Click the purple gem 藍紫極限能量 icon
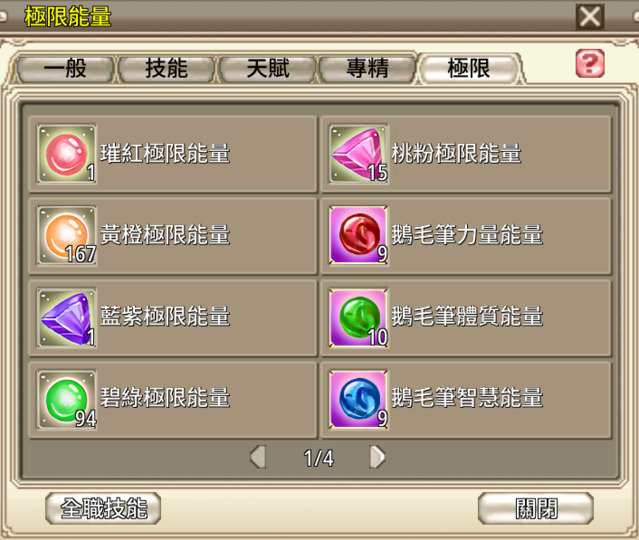The height and width of the screenshot is (540, 639). pos(67,317)
